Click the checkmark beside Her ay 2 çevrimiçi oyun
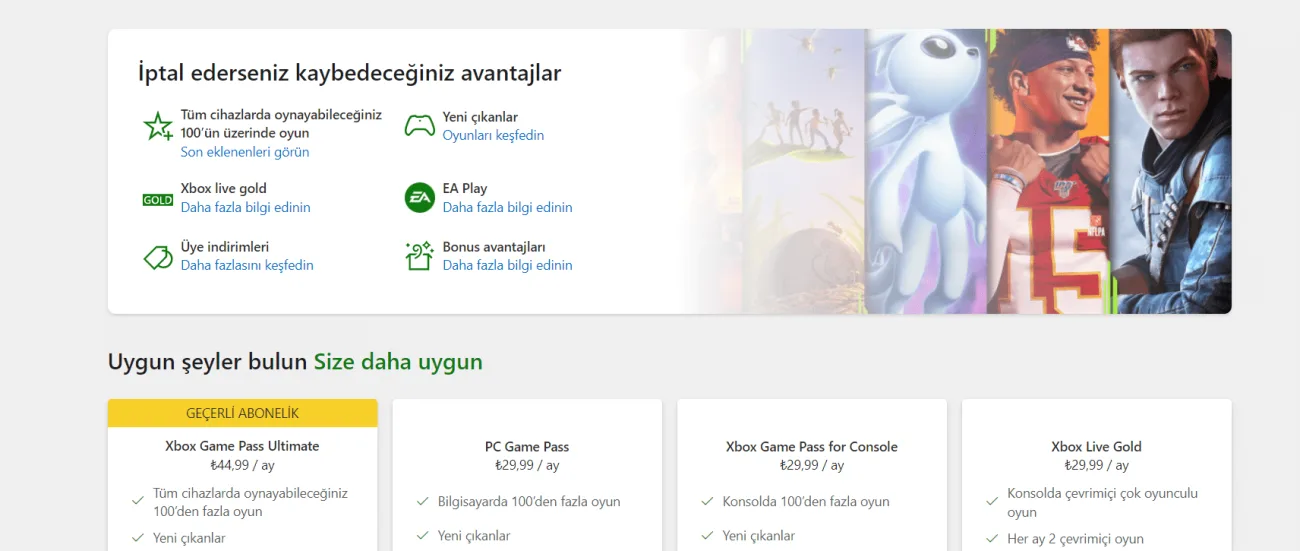Screen dimensions: 1300x551 (992, 539)
